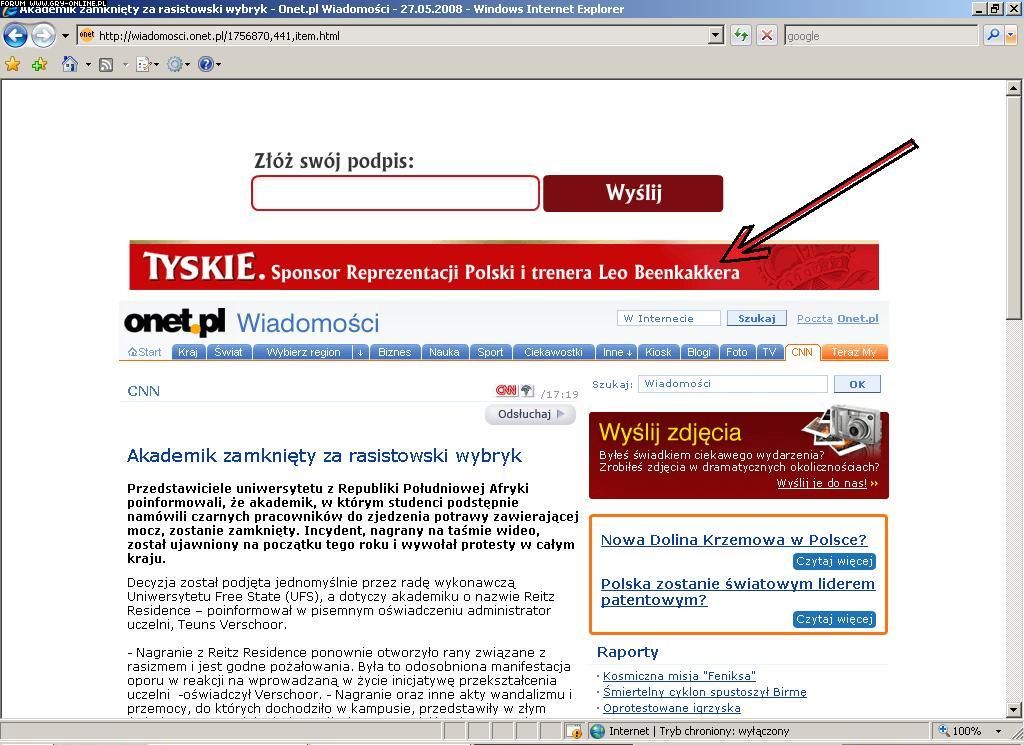Open the Wybierz region tab
1024x745 pixels.
click(304, 352)
